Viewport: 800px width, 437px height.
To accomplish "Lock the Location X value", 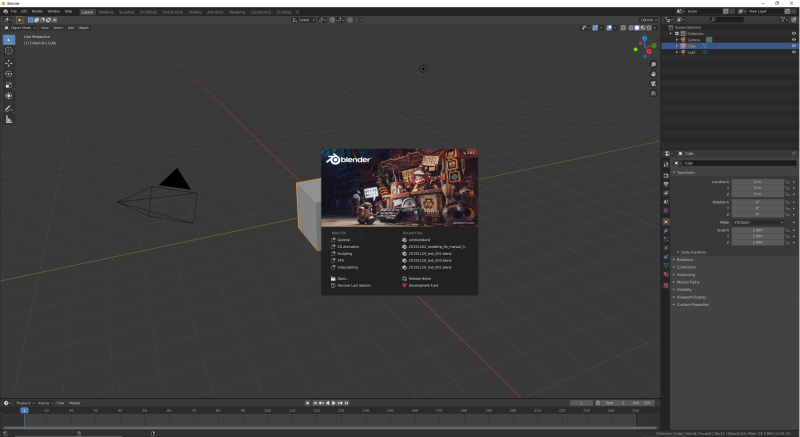I will point(787,182).
